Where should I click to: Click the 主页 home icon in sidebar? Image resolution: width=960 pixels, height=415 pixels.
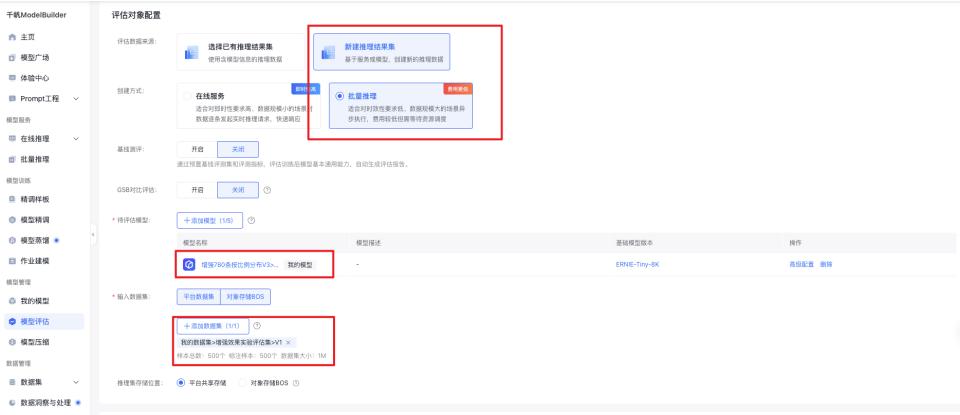pos(12,37)
